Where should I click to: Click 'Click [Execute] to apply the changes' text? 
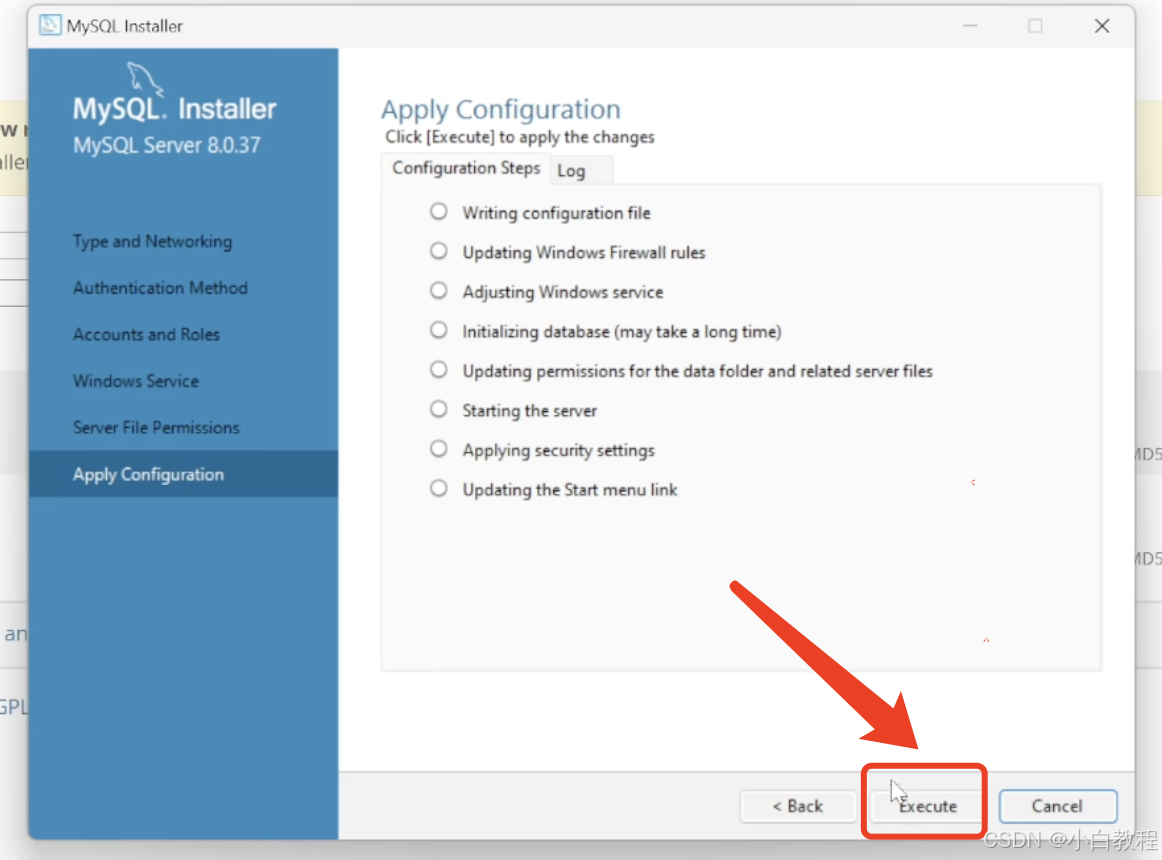coord(520,137)
